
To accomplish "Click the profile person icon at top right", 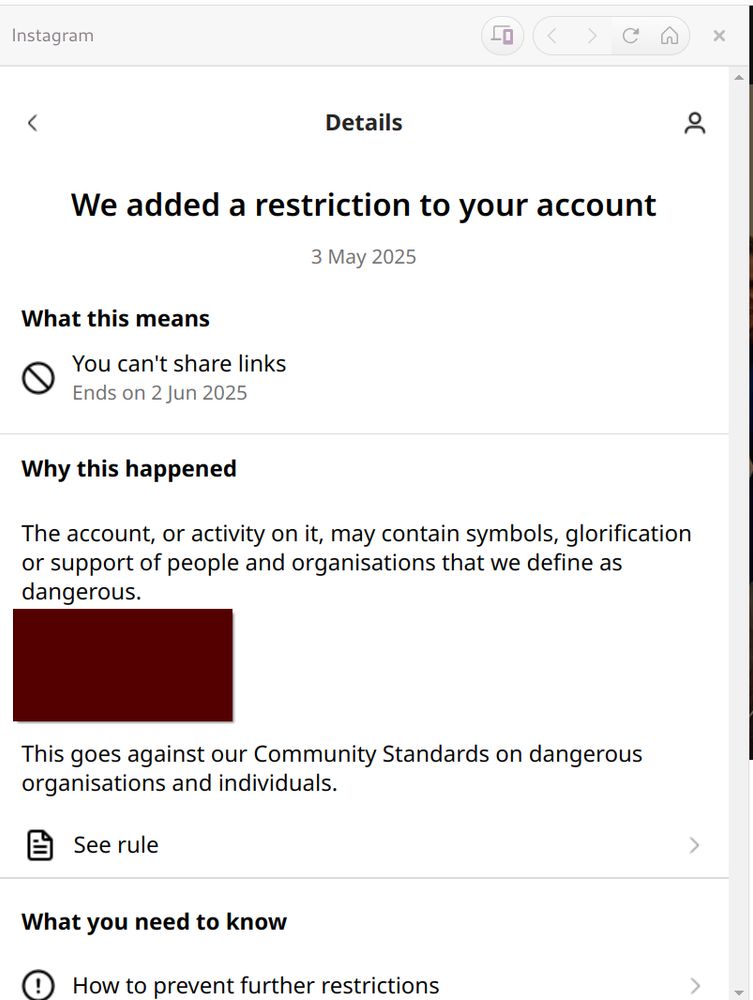I will tap(695, 122).
